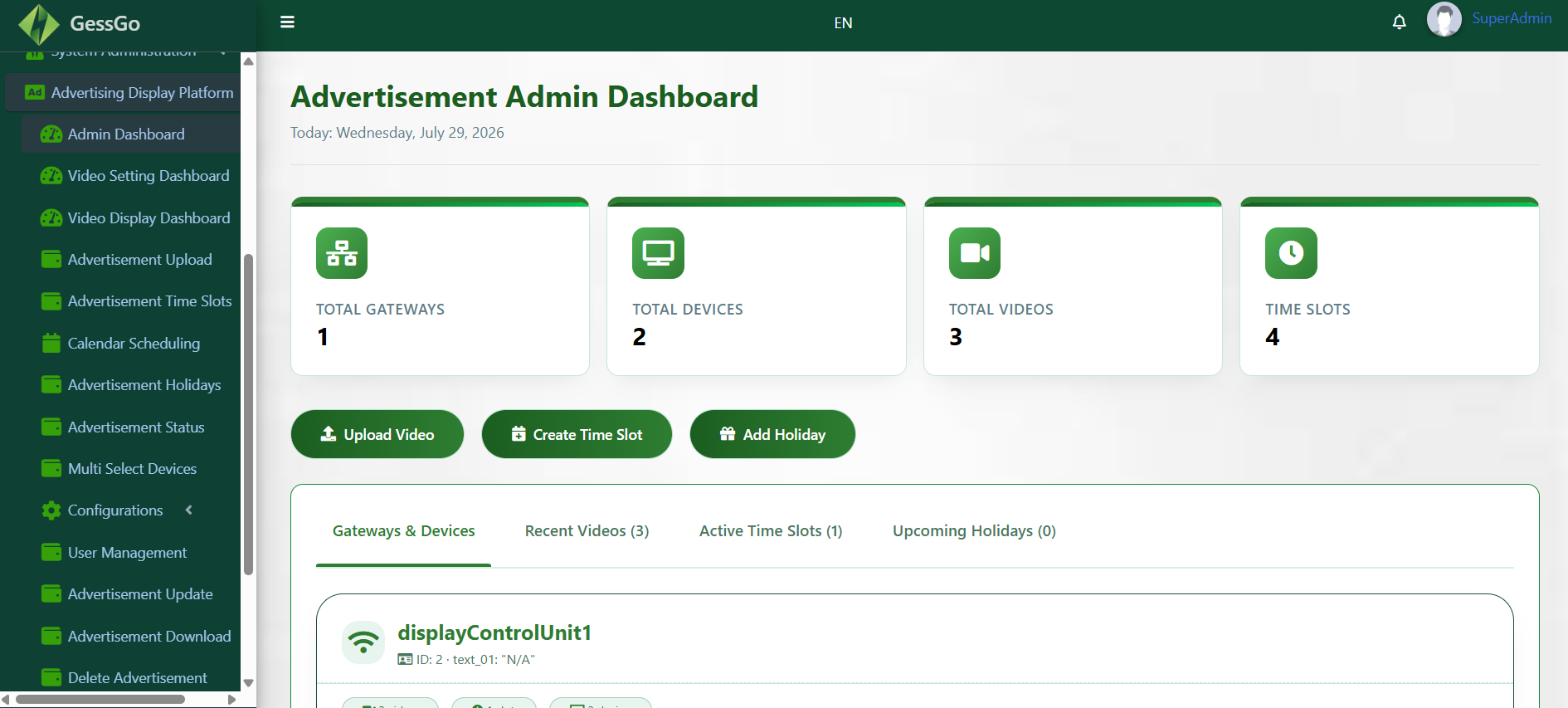Open the Recent Videos (3) tab
Viewport: 1568px width, 708px height.
[587, 531]
